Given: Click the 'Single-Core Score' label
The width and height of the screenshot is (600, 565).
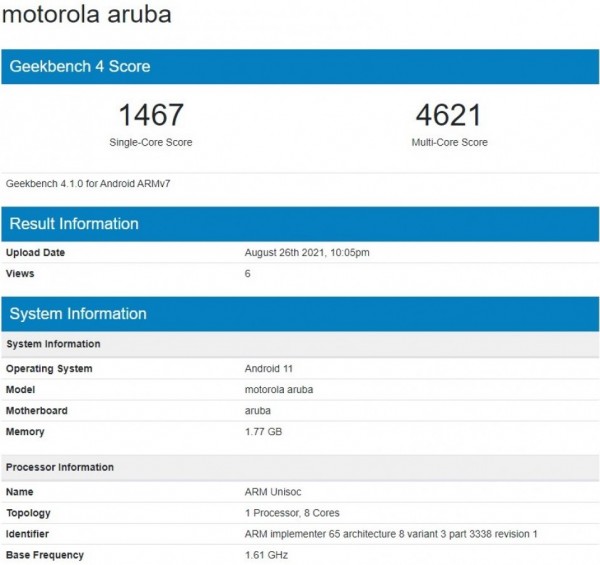Looking at the screenshot, I should tap(151, 142).
